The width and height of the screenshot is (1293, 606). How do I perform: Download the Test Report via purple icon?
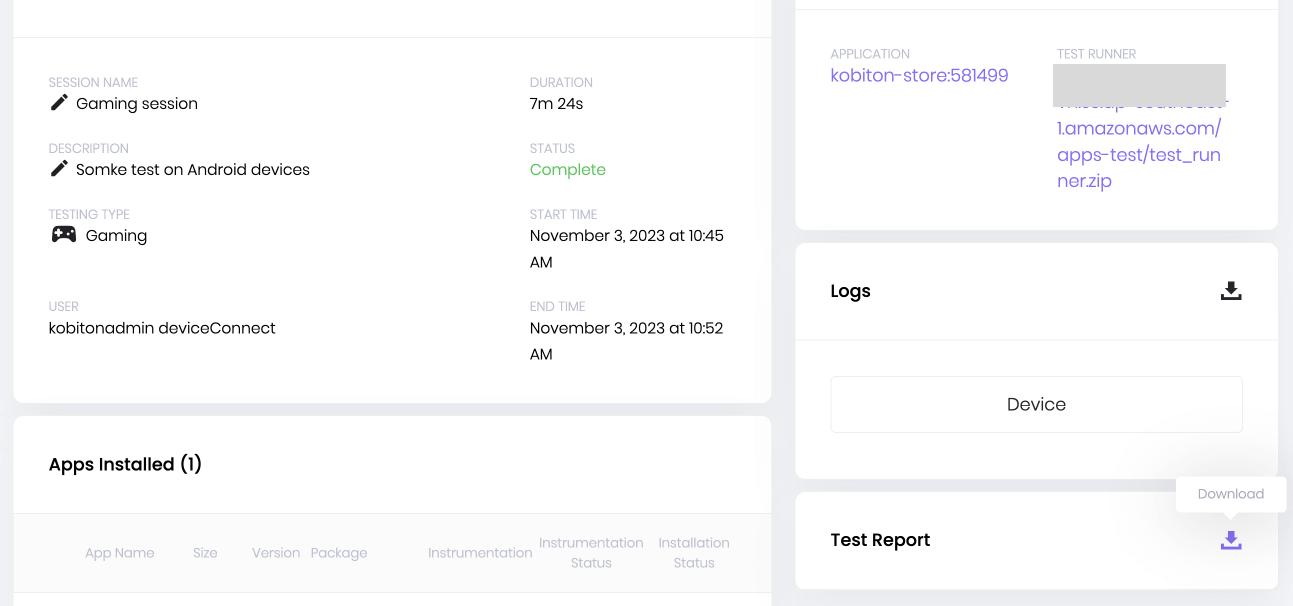click(x=1231, y=540)
